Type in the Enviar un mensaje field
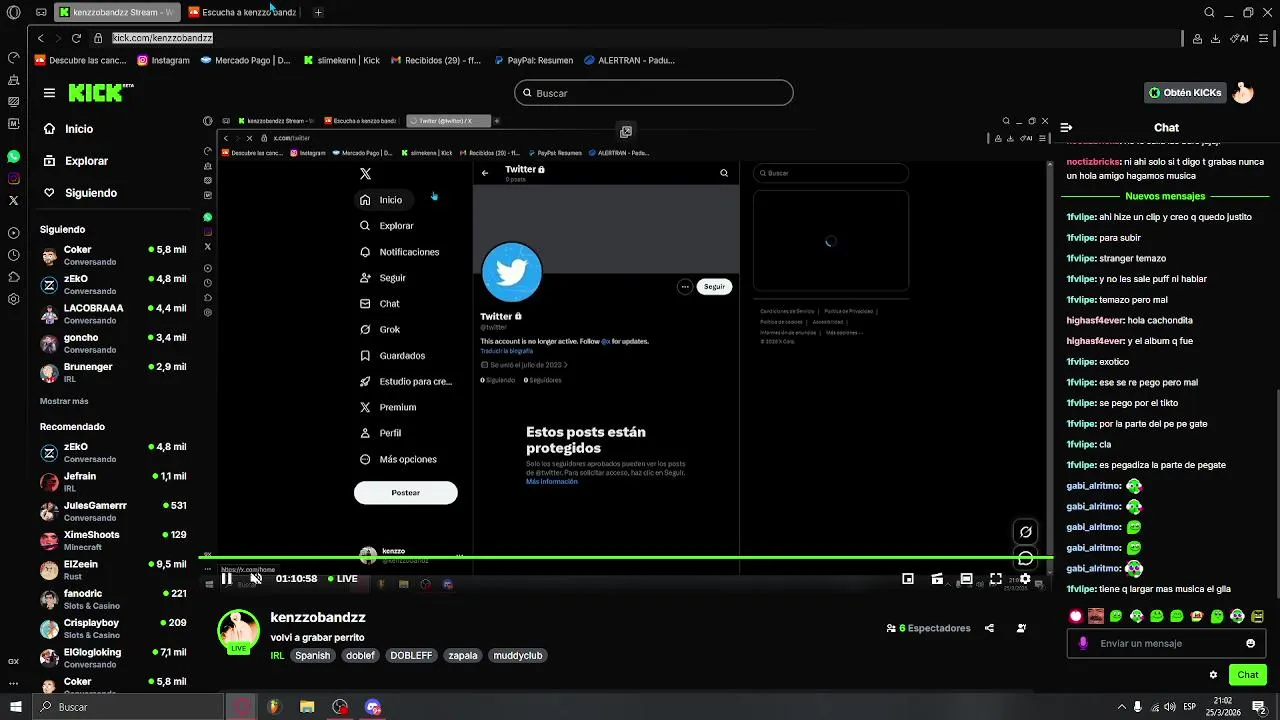Viewport: 1280px width, 720px height. (1165, 643)
